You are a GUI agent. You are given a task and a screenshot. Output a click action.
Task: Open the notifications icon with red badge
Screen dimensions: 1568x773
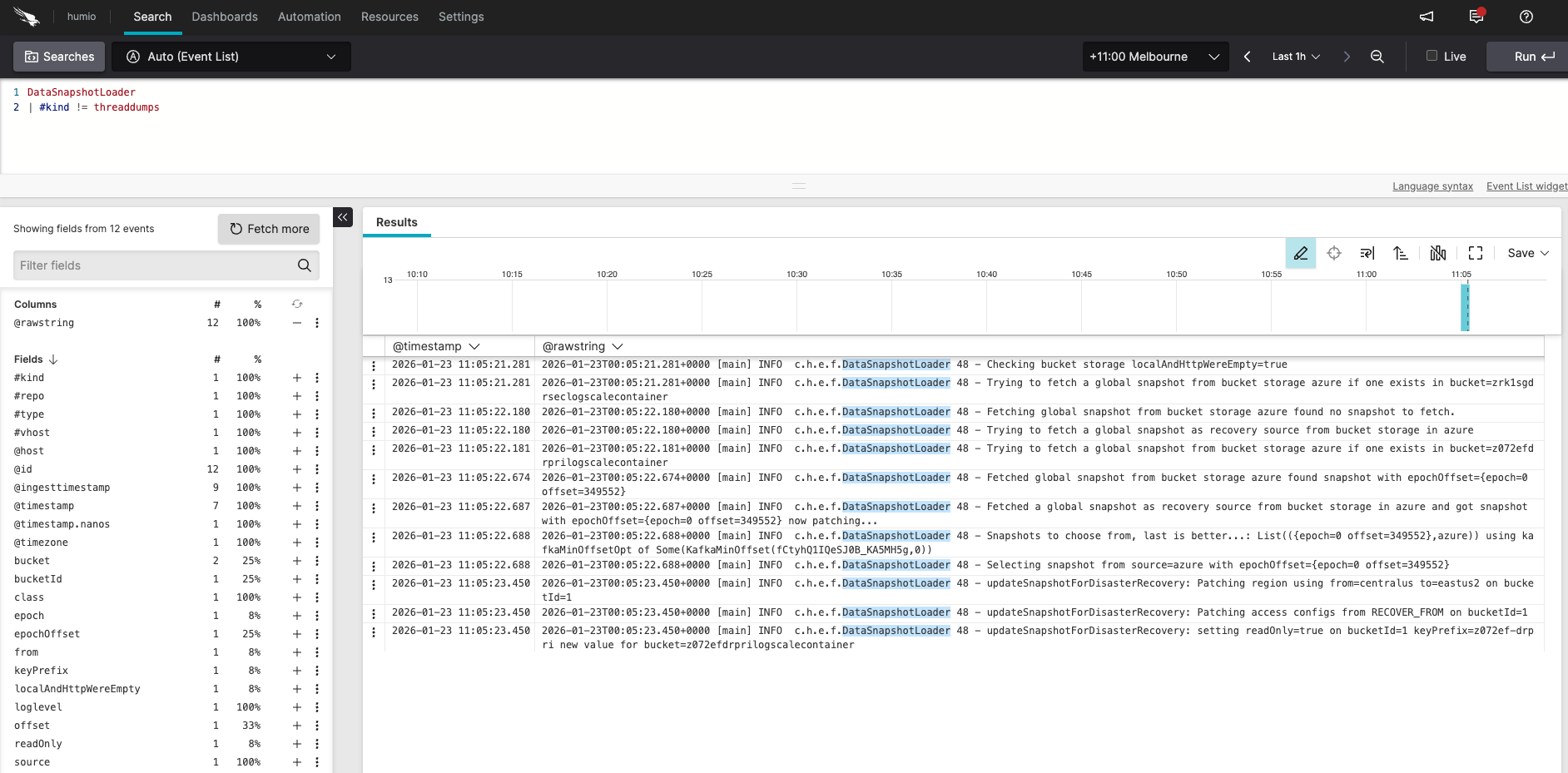click(1476, 17)
